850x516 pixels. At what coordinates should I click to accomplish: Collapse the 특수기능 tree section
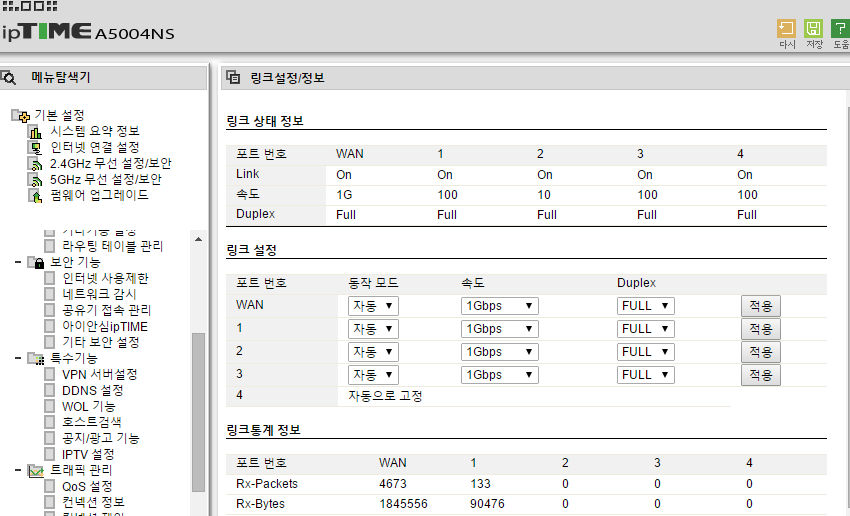click(x=19, y=358)
